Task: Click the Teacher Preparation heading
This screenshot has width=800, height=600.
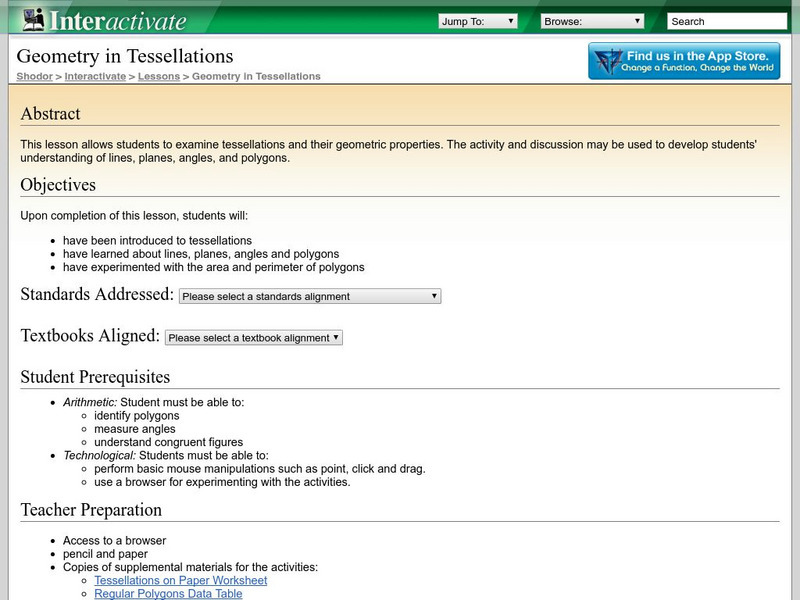Action: click(x=91, y=510)
